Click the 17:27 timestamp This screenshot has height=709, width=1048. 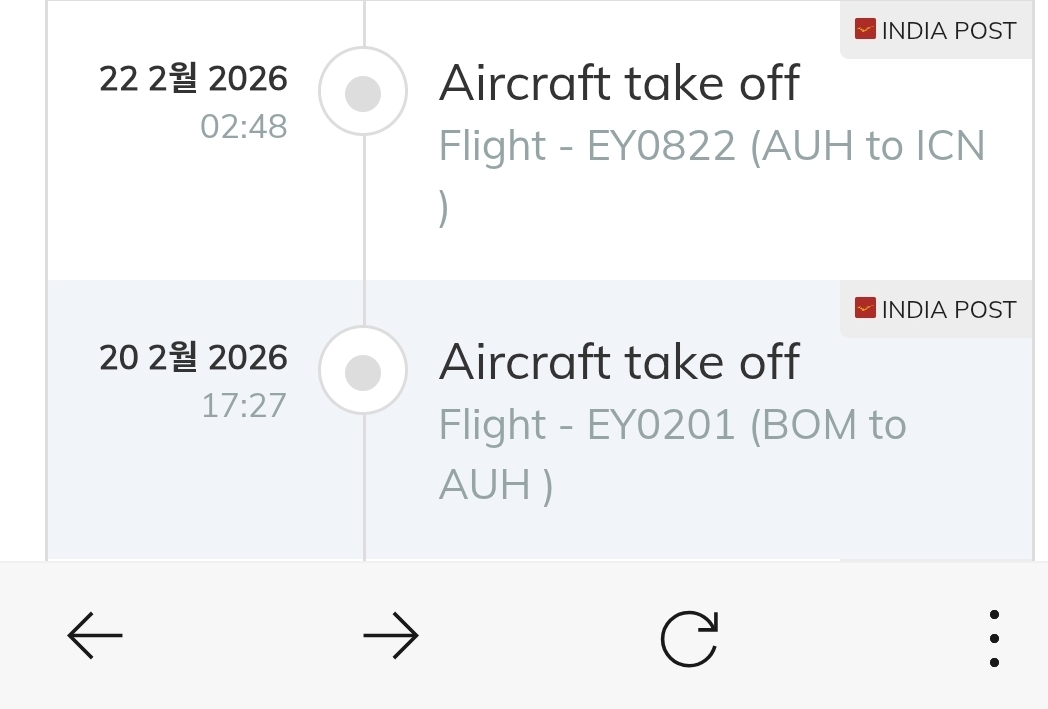(243, 406)
